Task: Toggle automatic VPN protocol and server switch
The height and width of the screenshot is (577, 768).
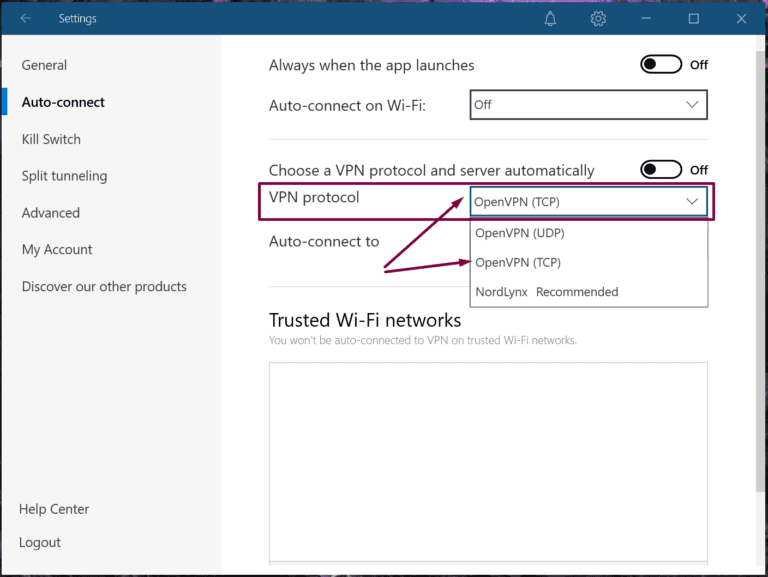Action: click(x=661, y=170)
